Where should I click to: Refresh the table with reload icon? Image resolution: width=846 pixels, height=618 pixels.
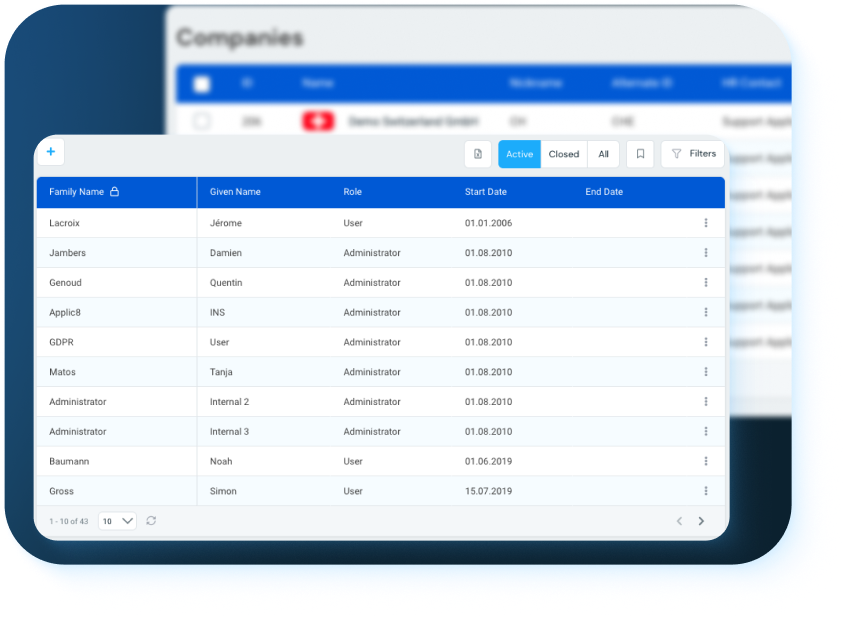point(151,521)
